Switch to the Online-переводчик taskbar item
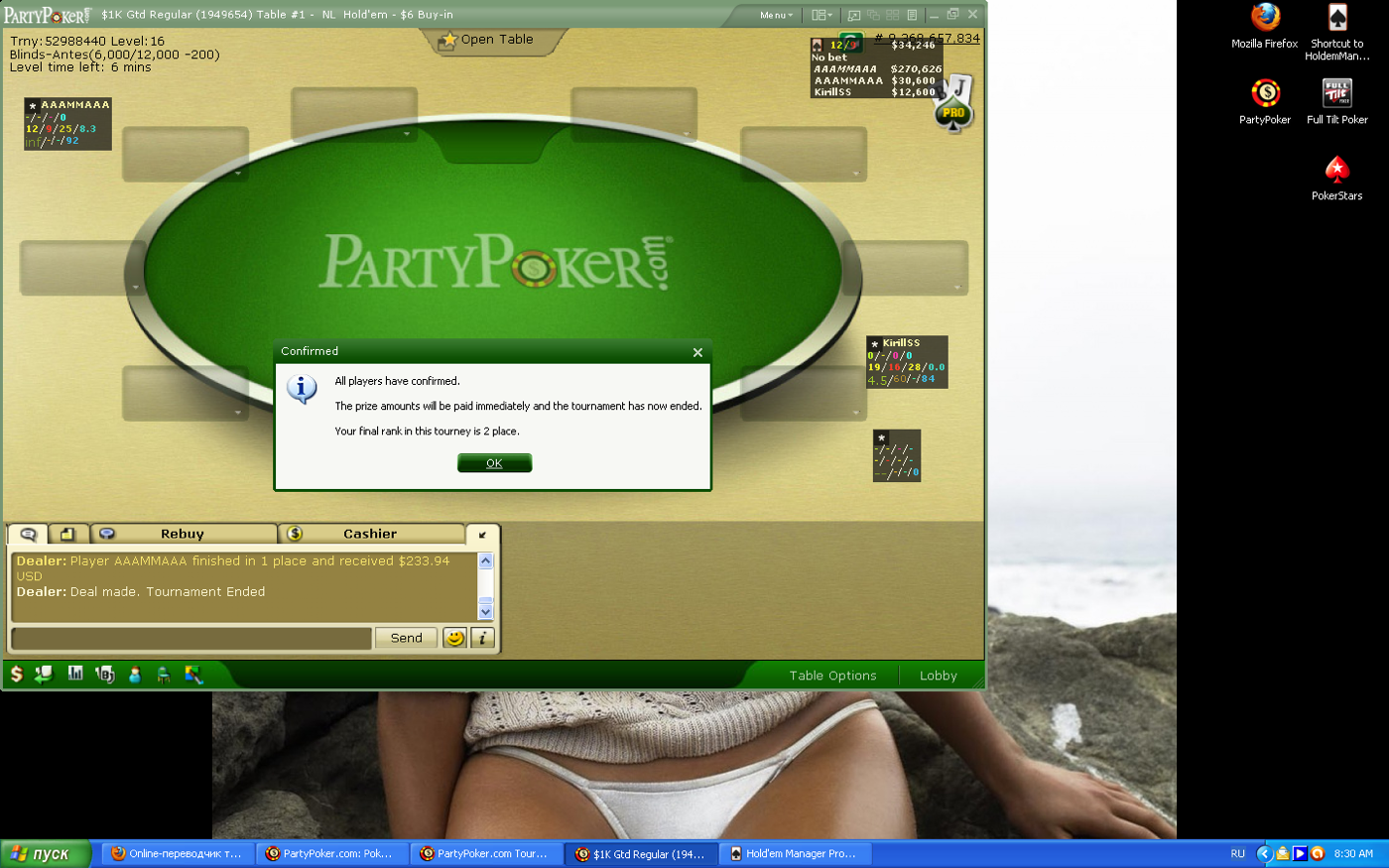 coord(177,854)
